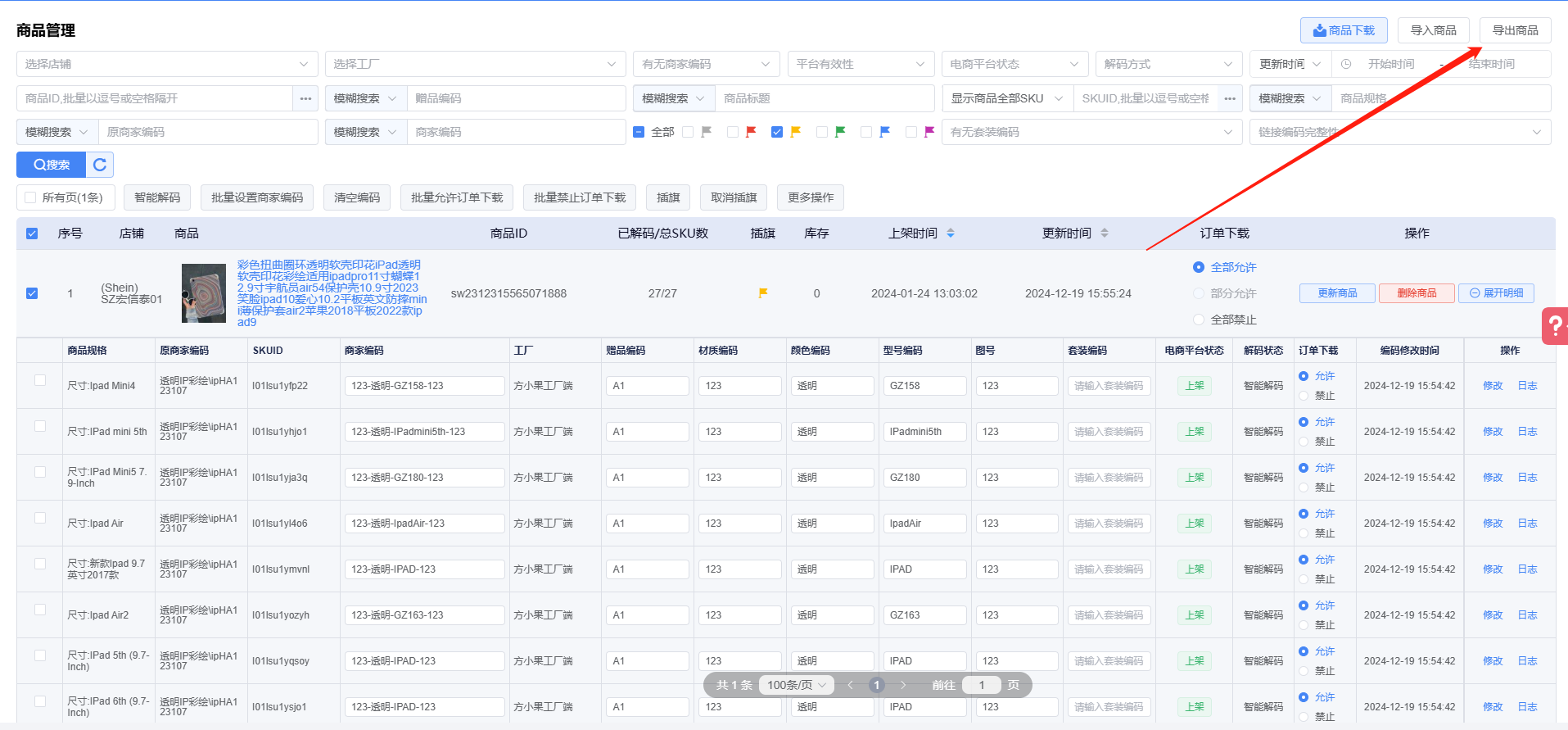Go to the next page arrow in pagination
Screen dimensions: 1568x730
pos(903,685)
